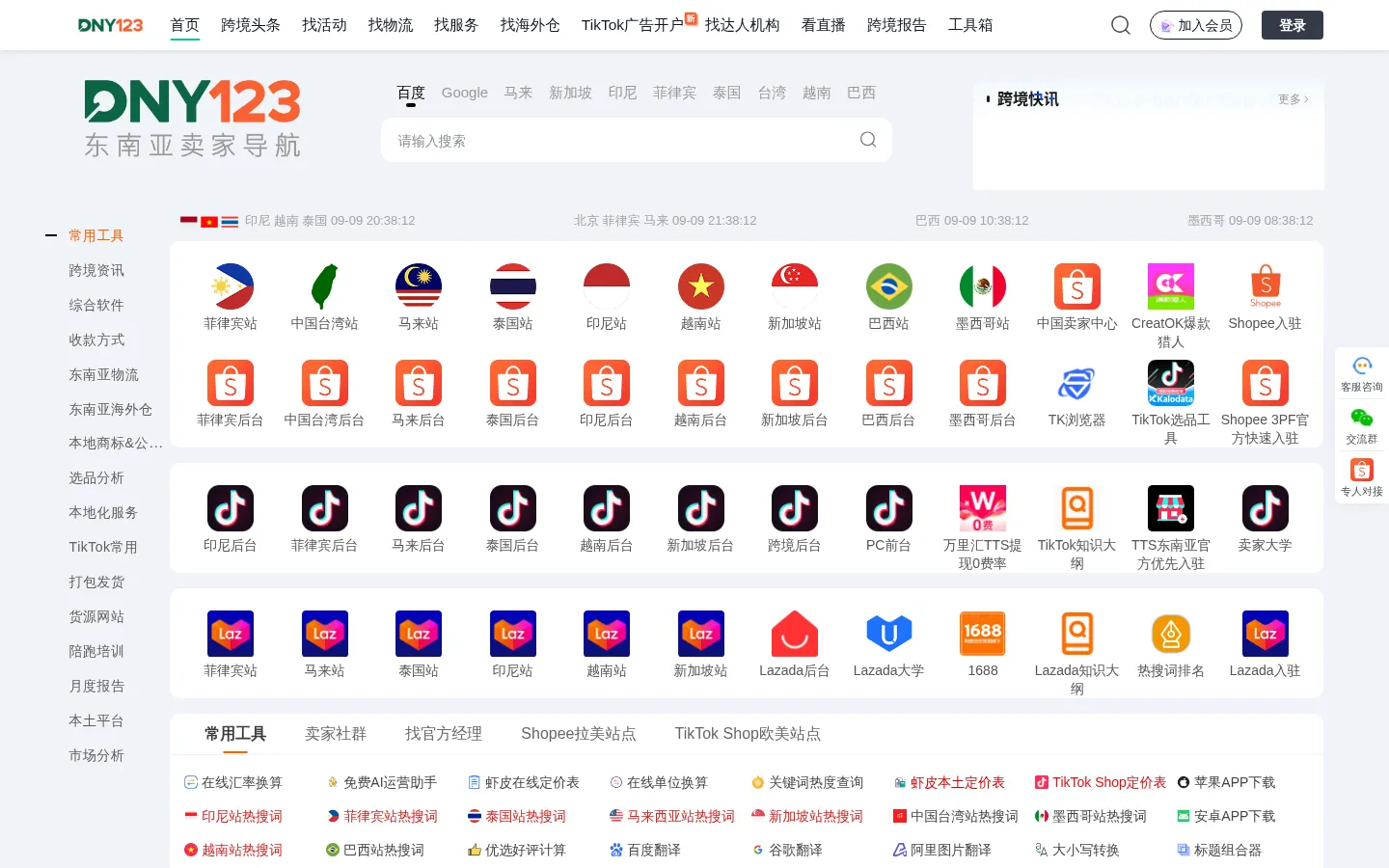The image size is (1389, 868).
Task: Open Shopee 新加坡后台 icon
Action: [795, 383]
